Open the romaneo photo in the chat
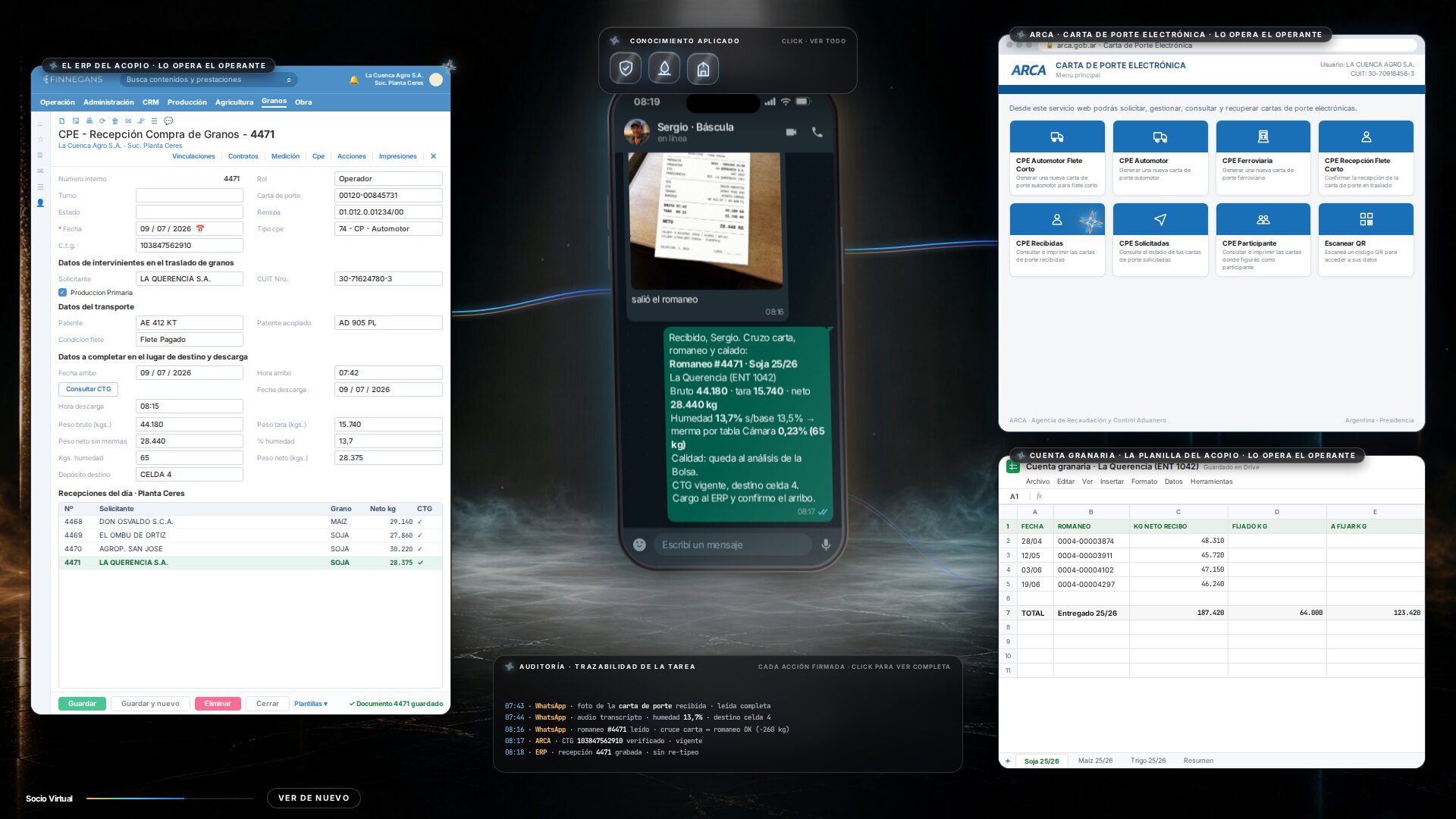Image resolution: width=1456 pixels, height=819 pixels. pyautogui.click(x=704, y=220)
